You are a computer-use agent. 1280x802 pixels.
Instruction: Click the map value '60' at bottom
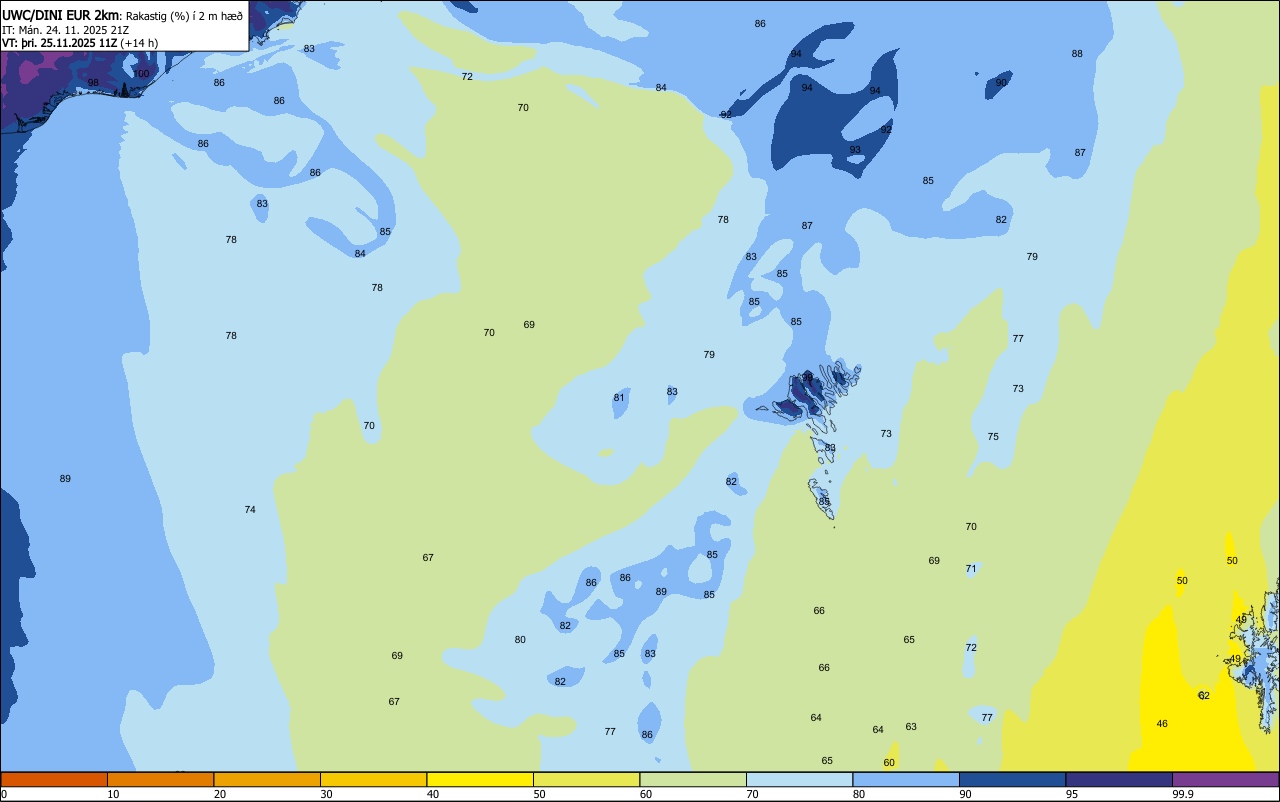[889, 763]
